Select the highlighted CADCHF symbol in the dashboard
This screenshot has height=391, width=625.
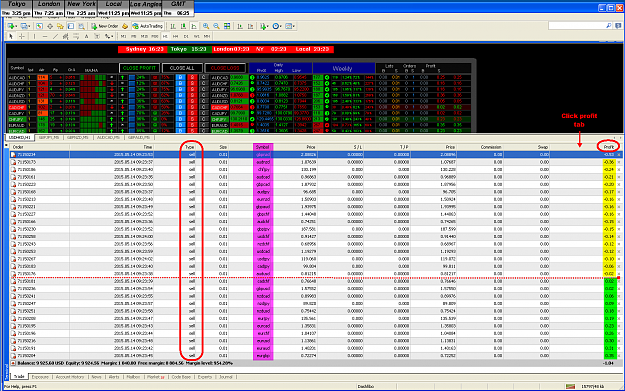click(17, 108)
